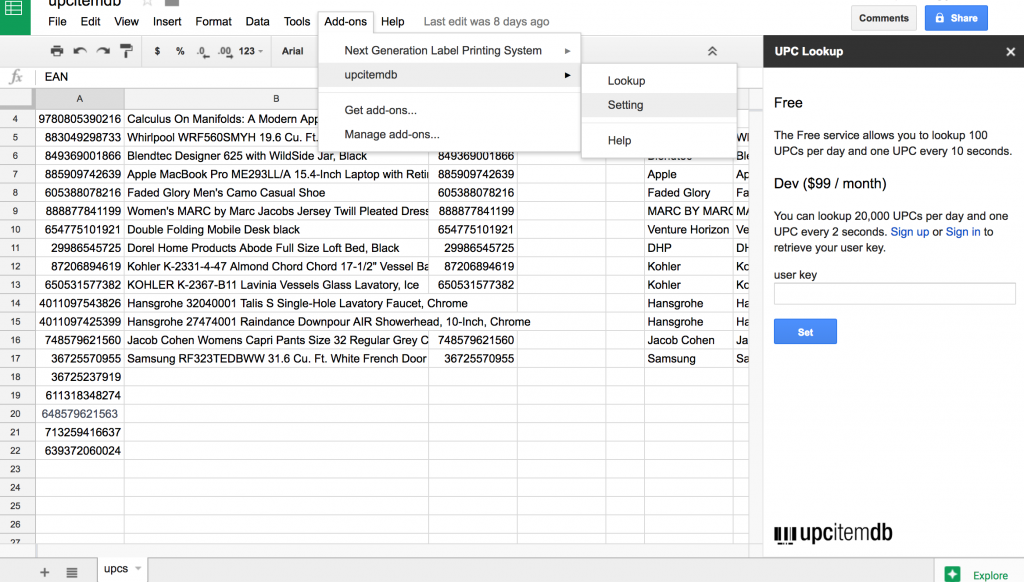Print the spreadsheet with the printer icon
Screen dimensions: 1024x582
(57, 51)
